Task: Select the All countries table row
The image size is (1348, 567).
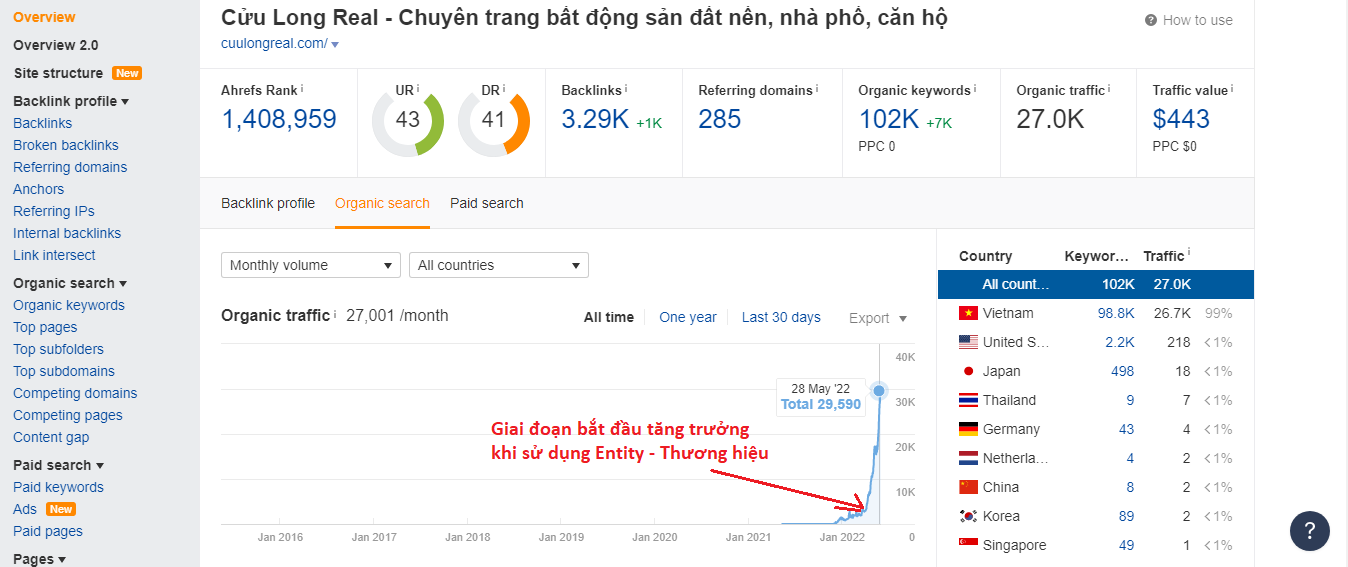Action: tap(1096, 284)
